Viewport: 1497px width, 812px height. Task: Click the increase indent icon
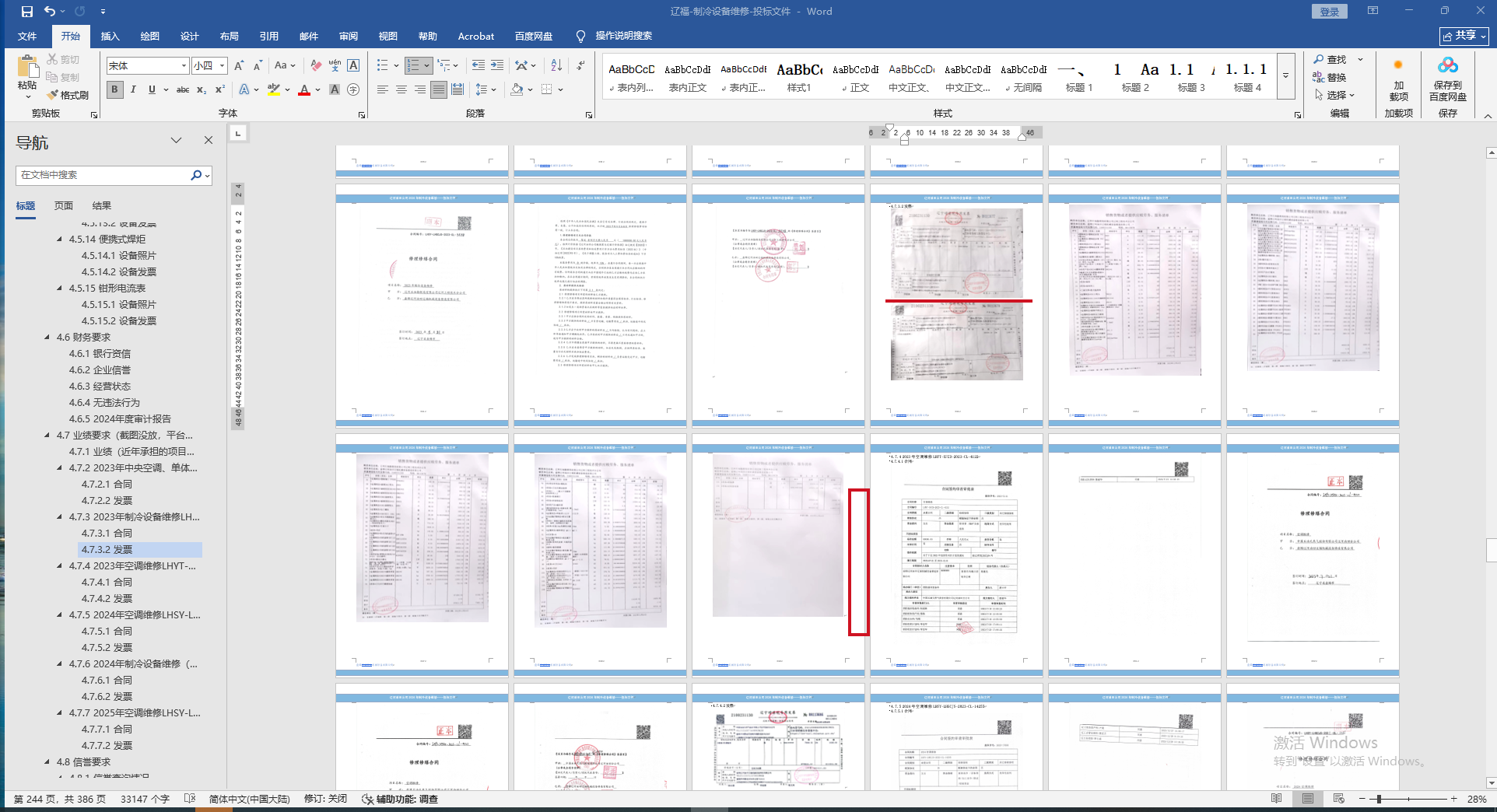[x=497, y=66]
